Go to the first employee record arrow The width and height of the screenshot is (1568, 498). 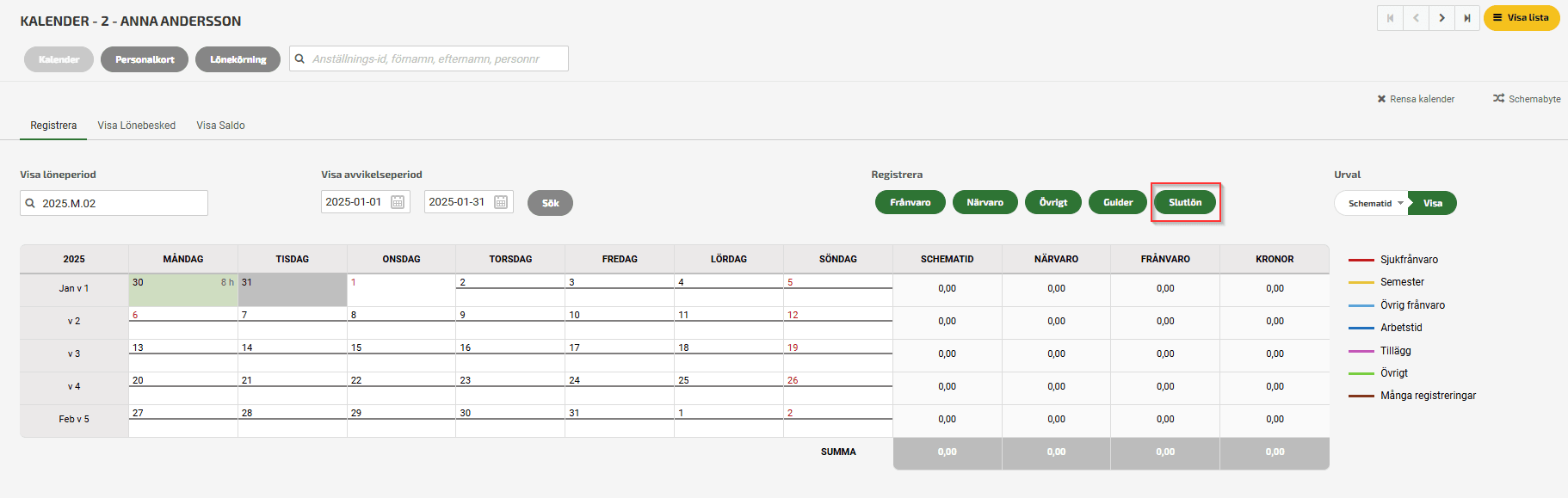pos(1390,18)
